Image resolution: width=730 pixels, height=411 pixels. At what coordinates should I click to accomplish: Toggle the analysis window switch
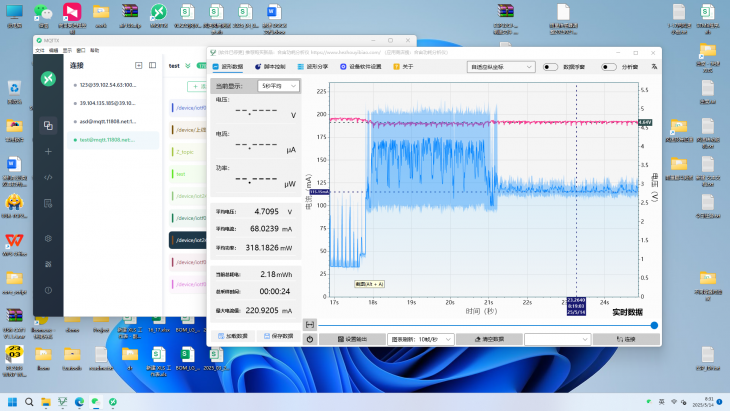tap(608, 67)
